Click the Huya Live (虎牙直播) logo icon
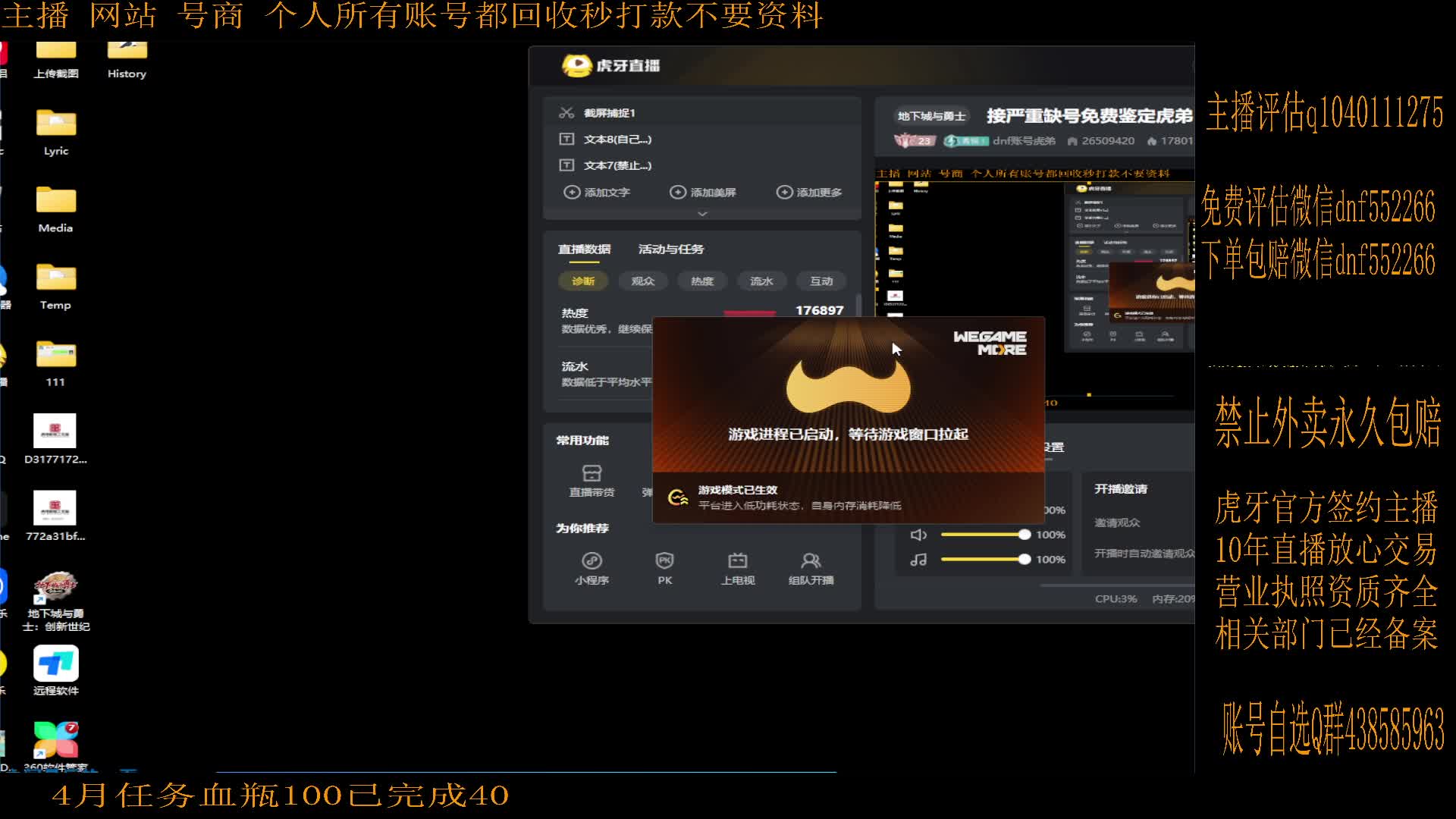This screenshot has width=1456, height=819. point(576,66)
